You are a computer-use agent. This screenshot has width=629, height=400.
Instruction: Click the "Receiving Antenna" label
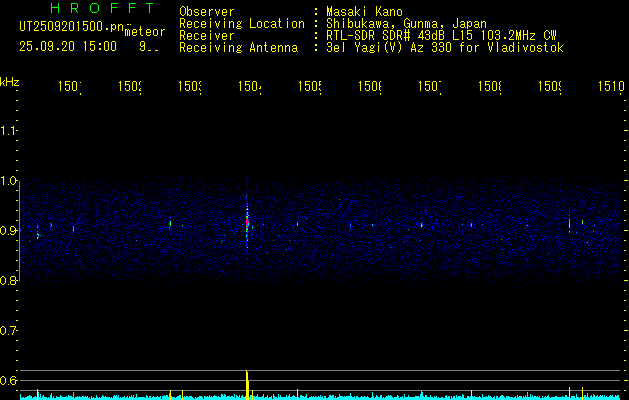239,48
